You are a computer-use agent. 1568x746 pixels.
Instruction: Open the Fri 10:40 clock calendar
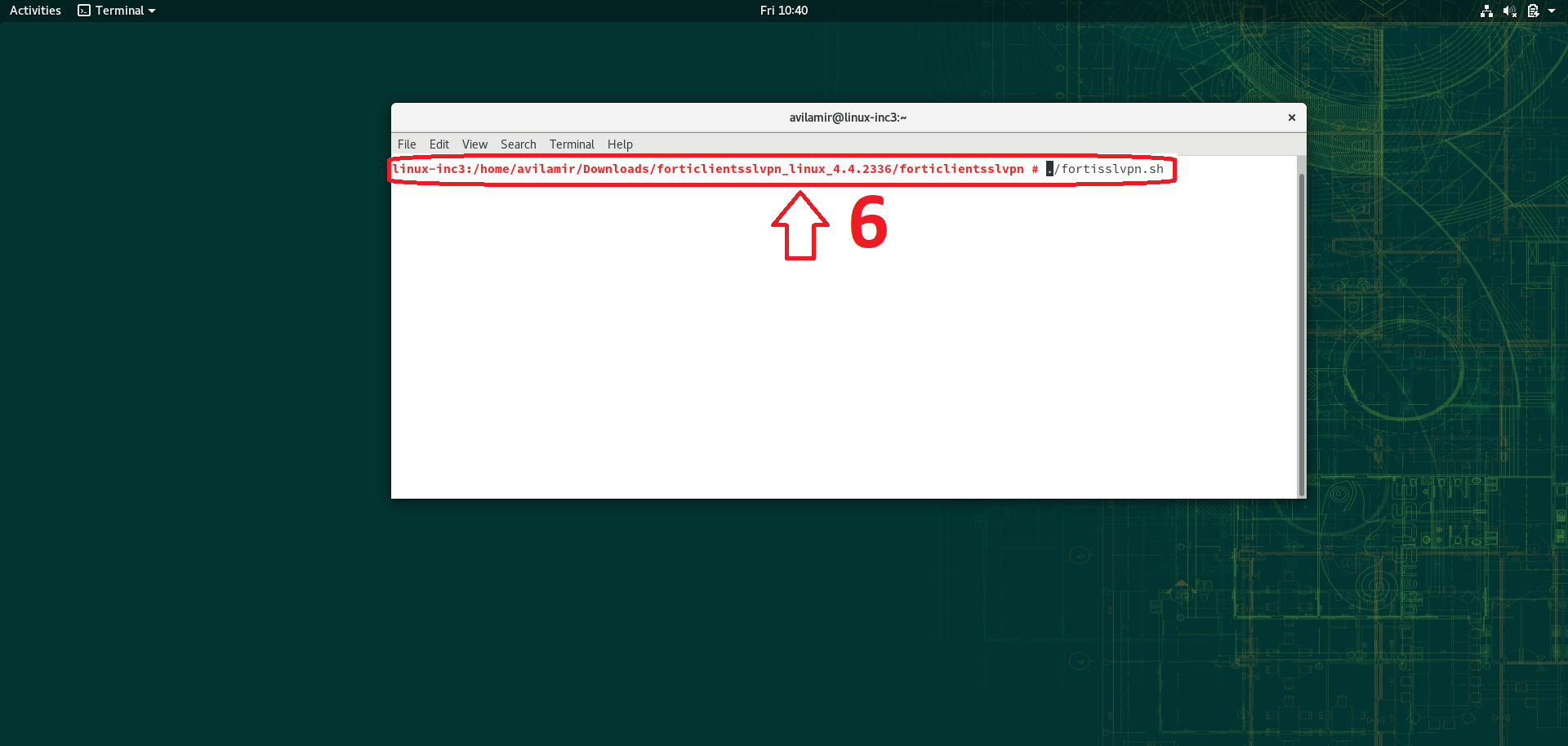tap(783, 11)
